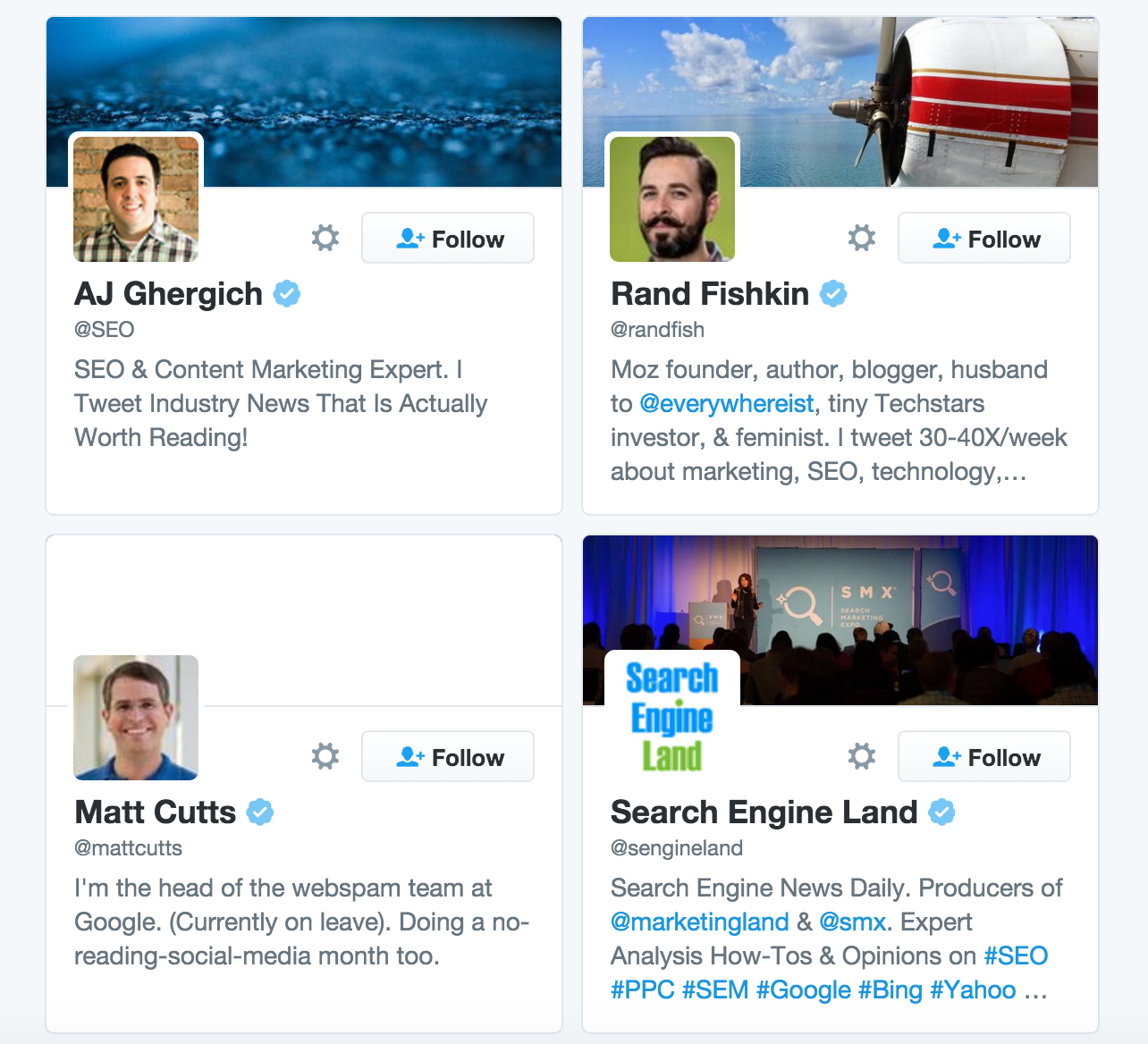Open the gear menu on Matt Cutts's card
The image size is (1148, 1044).
[x=325, y=756]
